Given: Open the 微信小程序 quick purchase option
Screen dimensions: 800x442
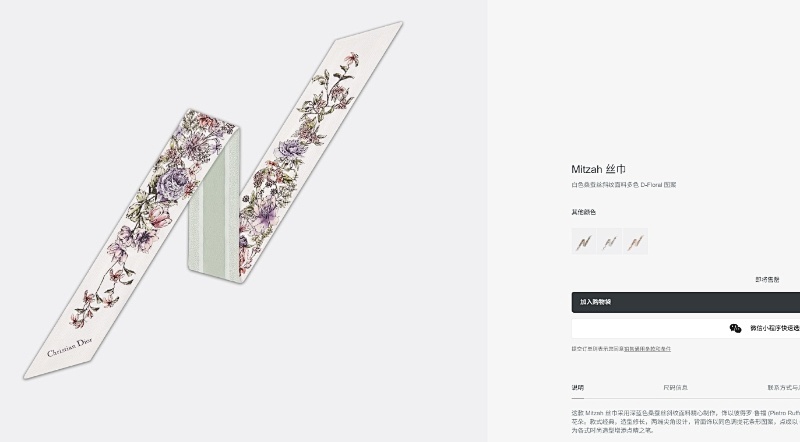Looking at the screenshot, I should click(x=774, y=328).
